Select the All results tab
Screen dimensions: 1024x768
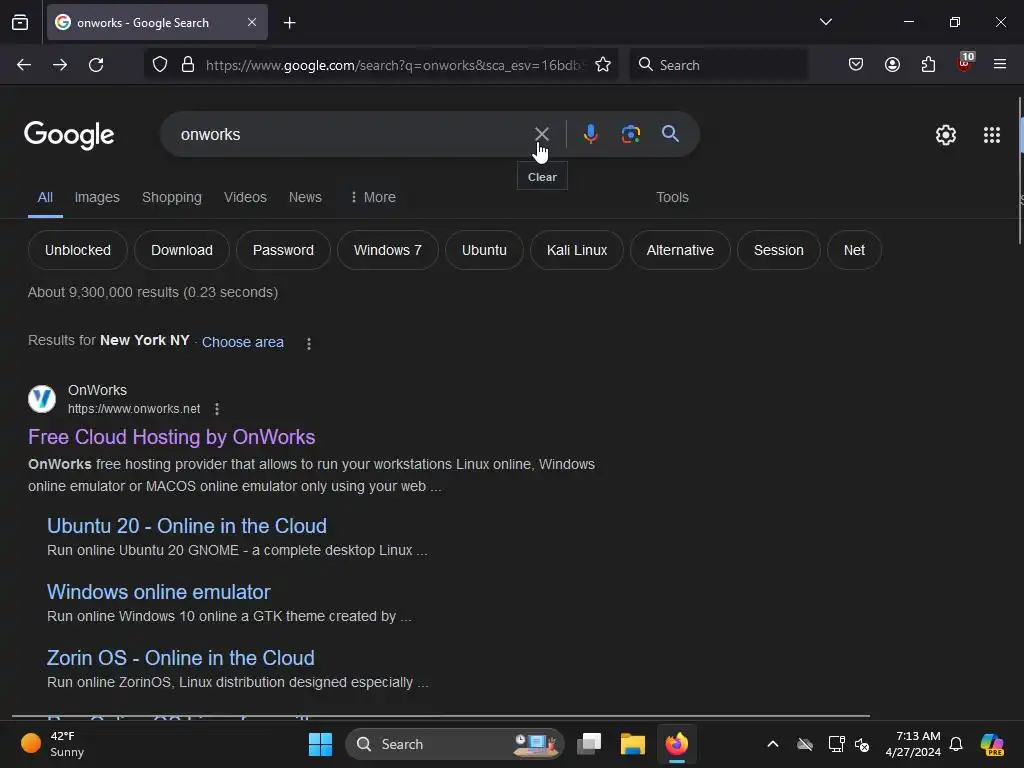(x=45, y=197)
